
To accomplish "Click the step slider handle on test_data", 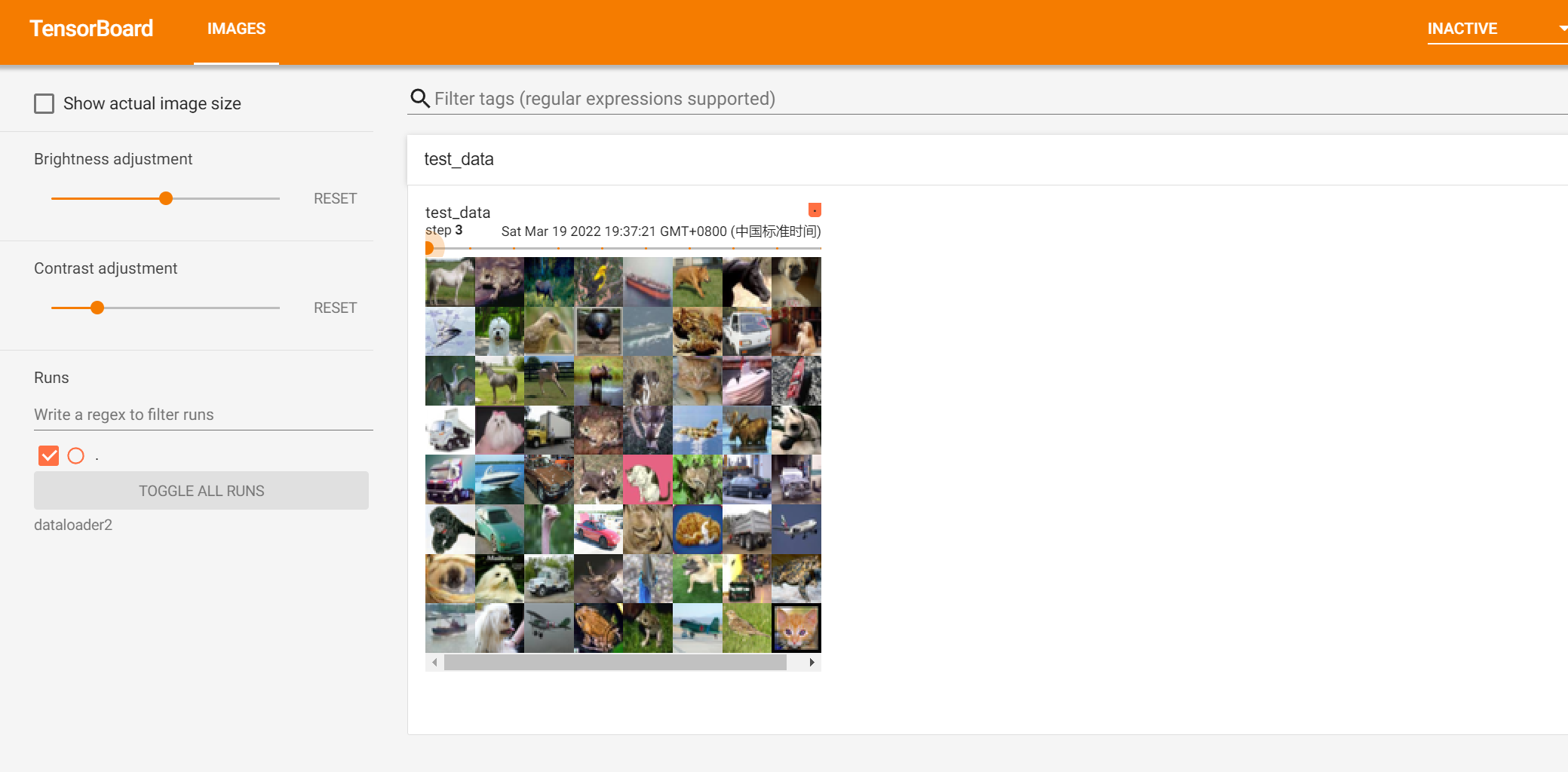I will [428, 248].
